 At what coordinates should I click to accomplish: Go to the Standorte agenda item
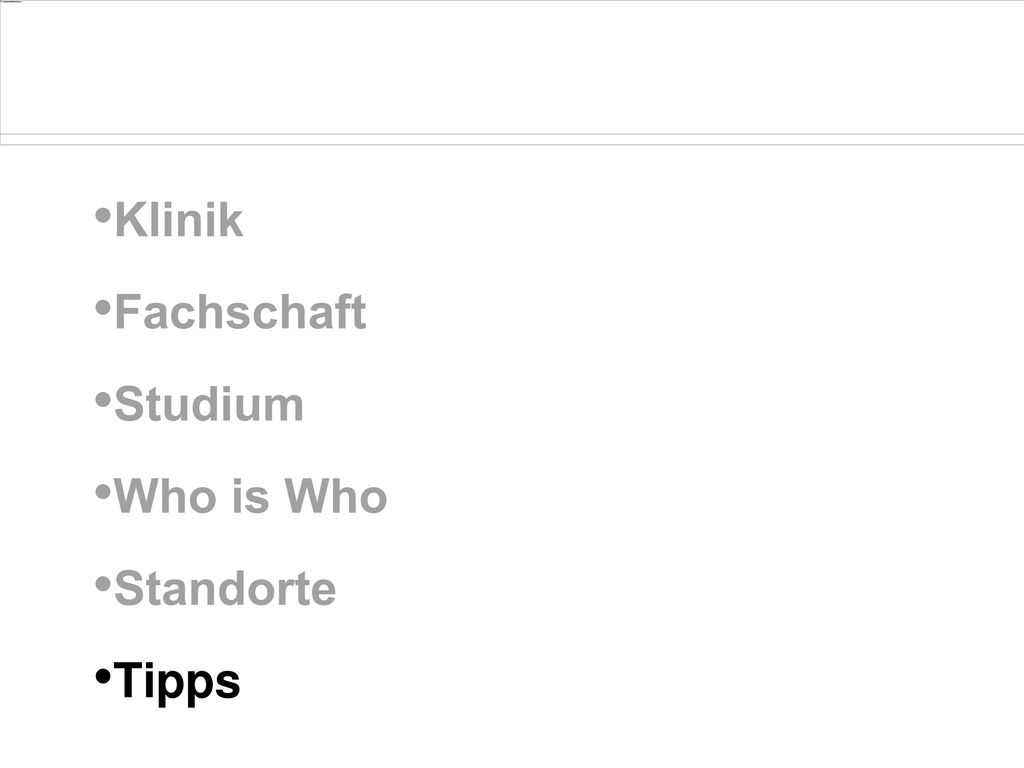(225, 588)
